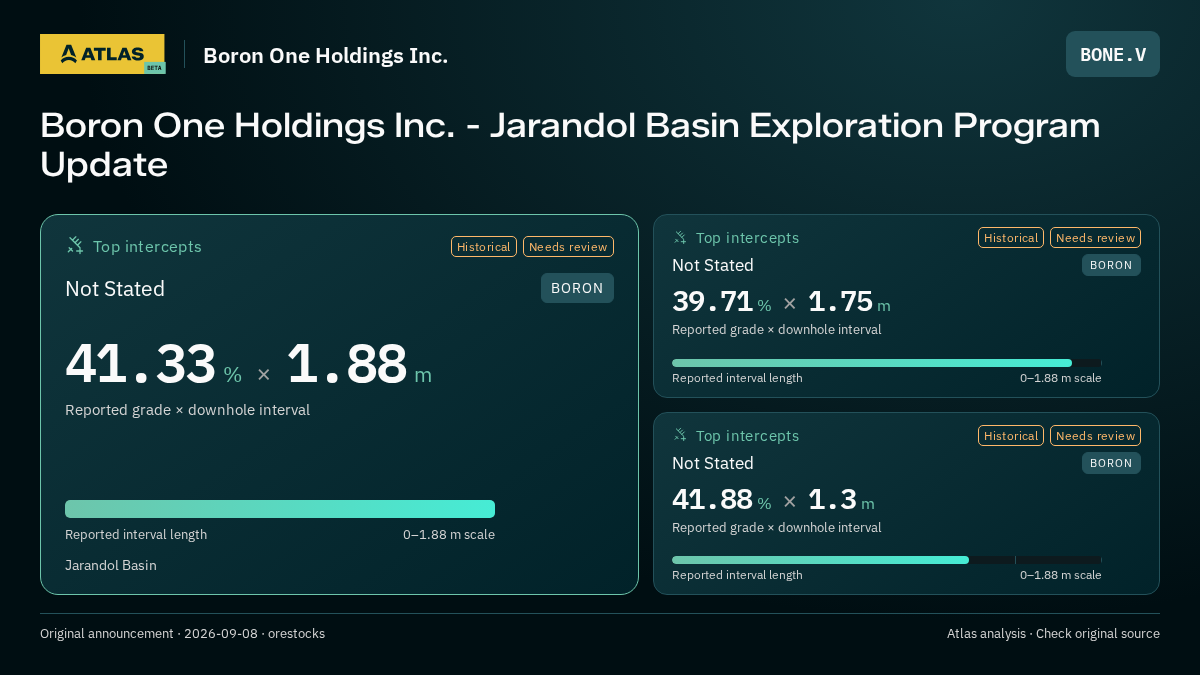Click Needs review tag on the 39.71% card
The height and width of the screenshot is (675, 1200).
click(x=1095, y=238)
